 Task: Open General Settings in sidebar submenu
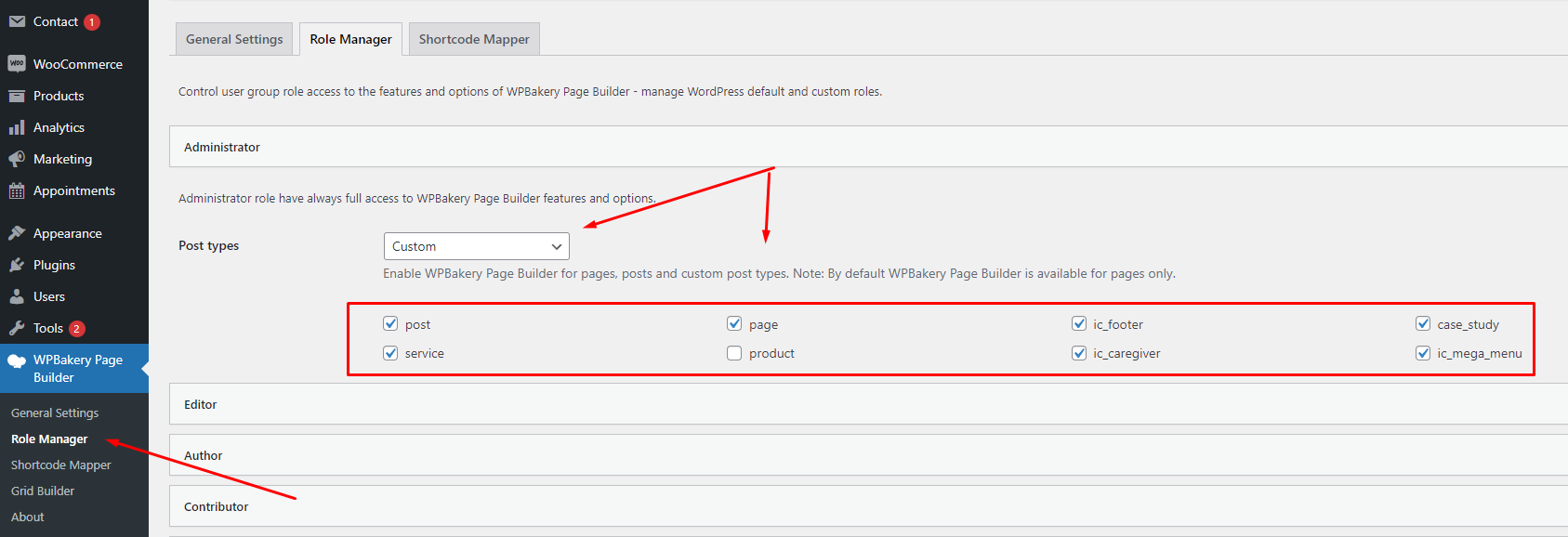55,413
